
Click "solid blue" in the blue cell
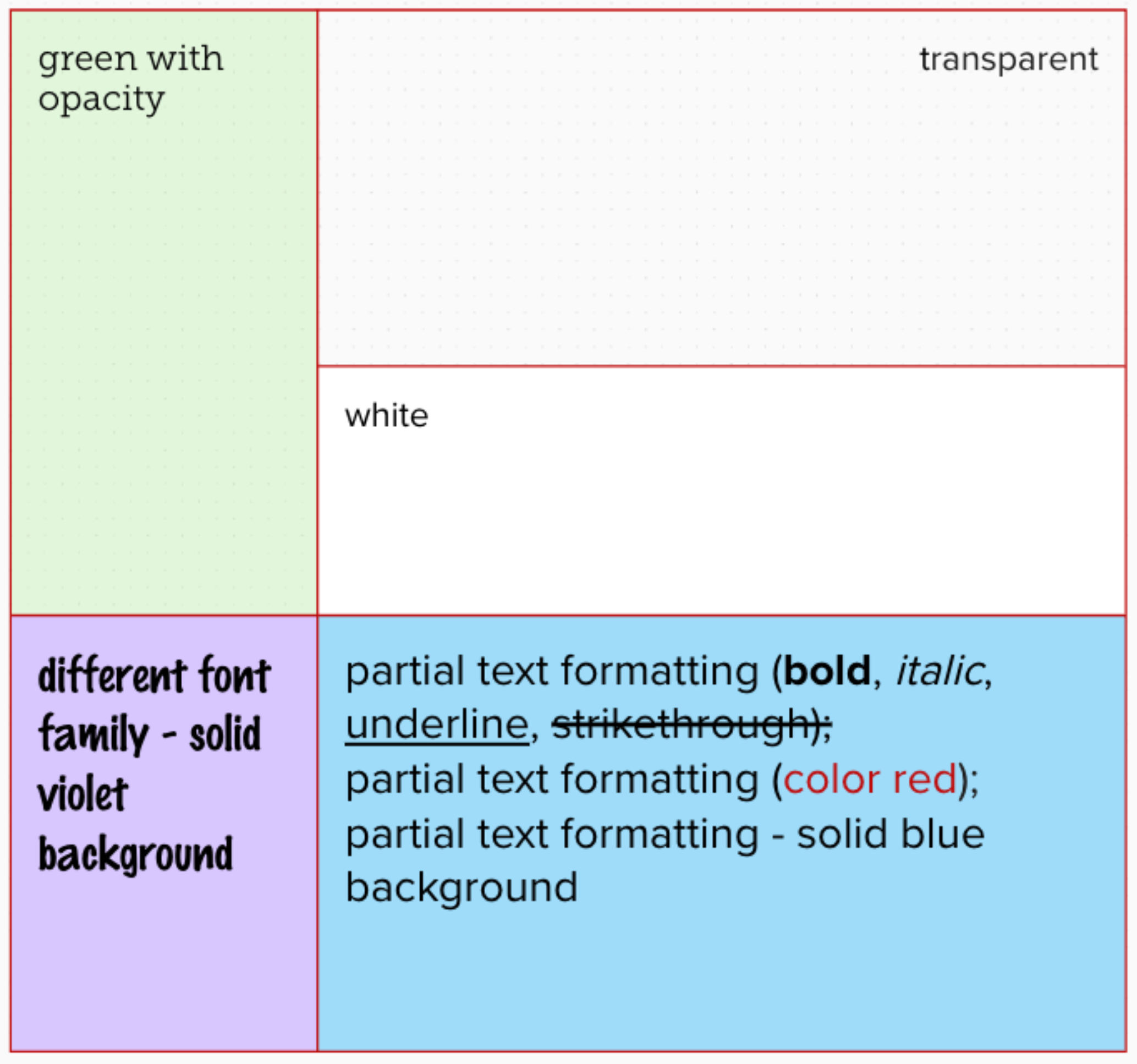pyautogui.click(x=891, y=834)
